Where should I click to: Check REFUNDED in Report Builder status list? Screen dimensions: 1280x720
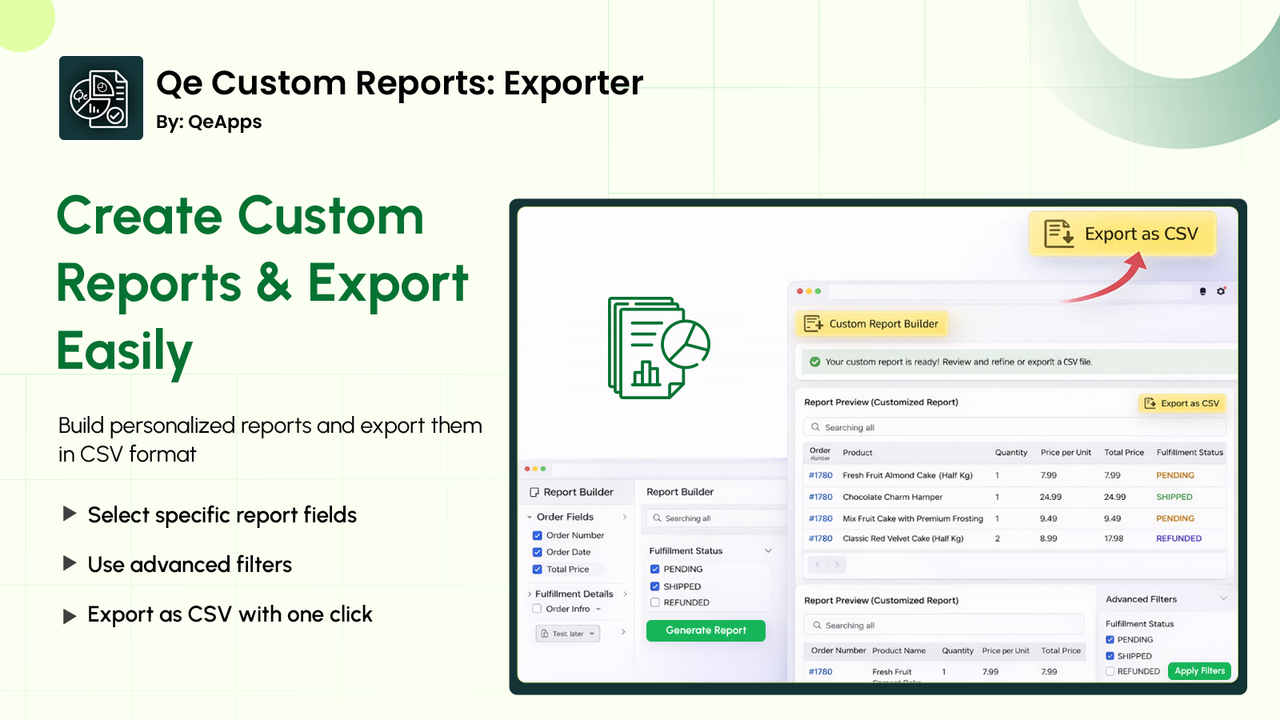pyautogui.click(x=655, y=602)
